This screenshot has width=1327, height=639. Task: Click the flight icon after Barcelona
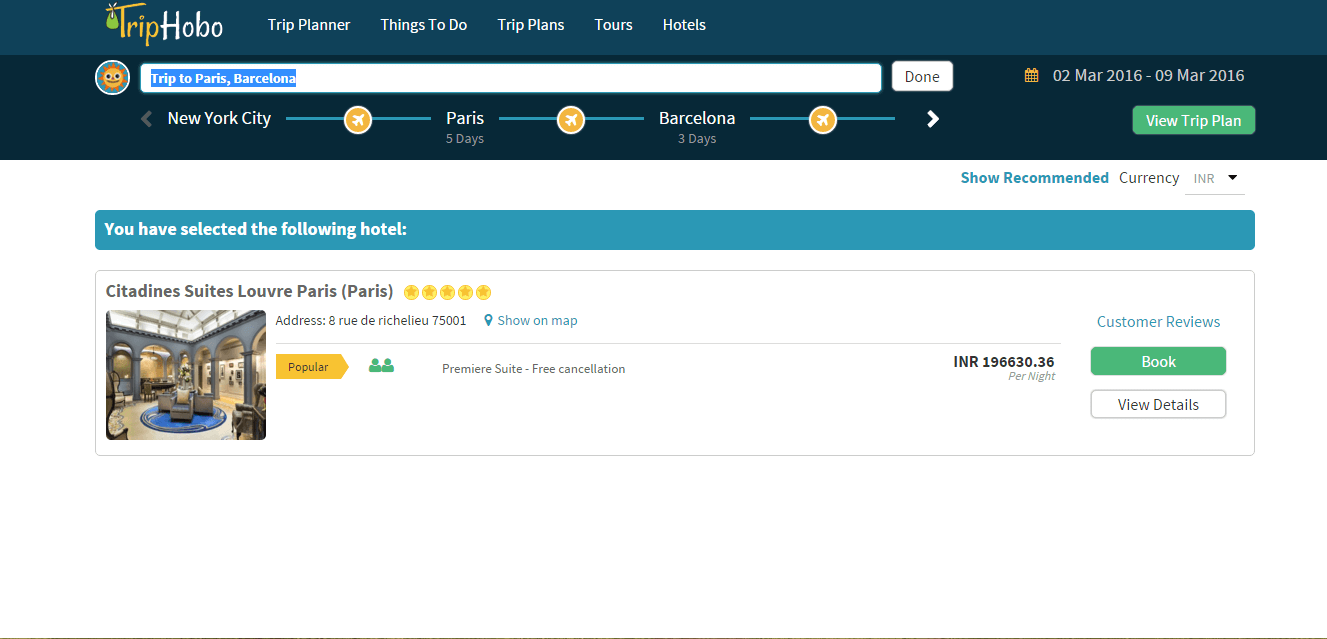coord(823,119)
